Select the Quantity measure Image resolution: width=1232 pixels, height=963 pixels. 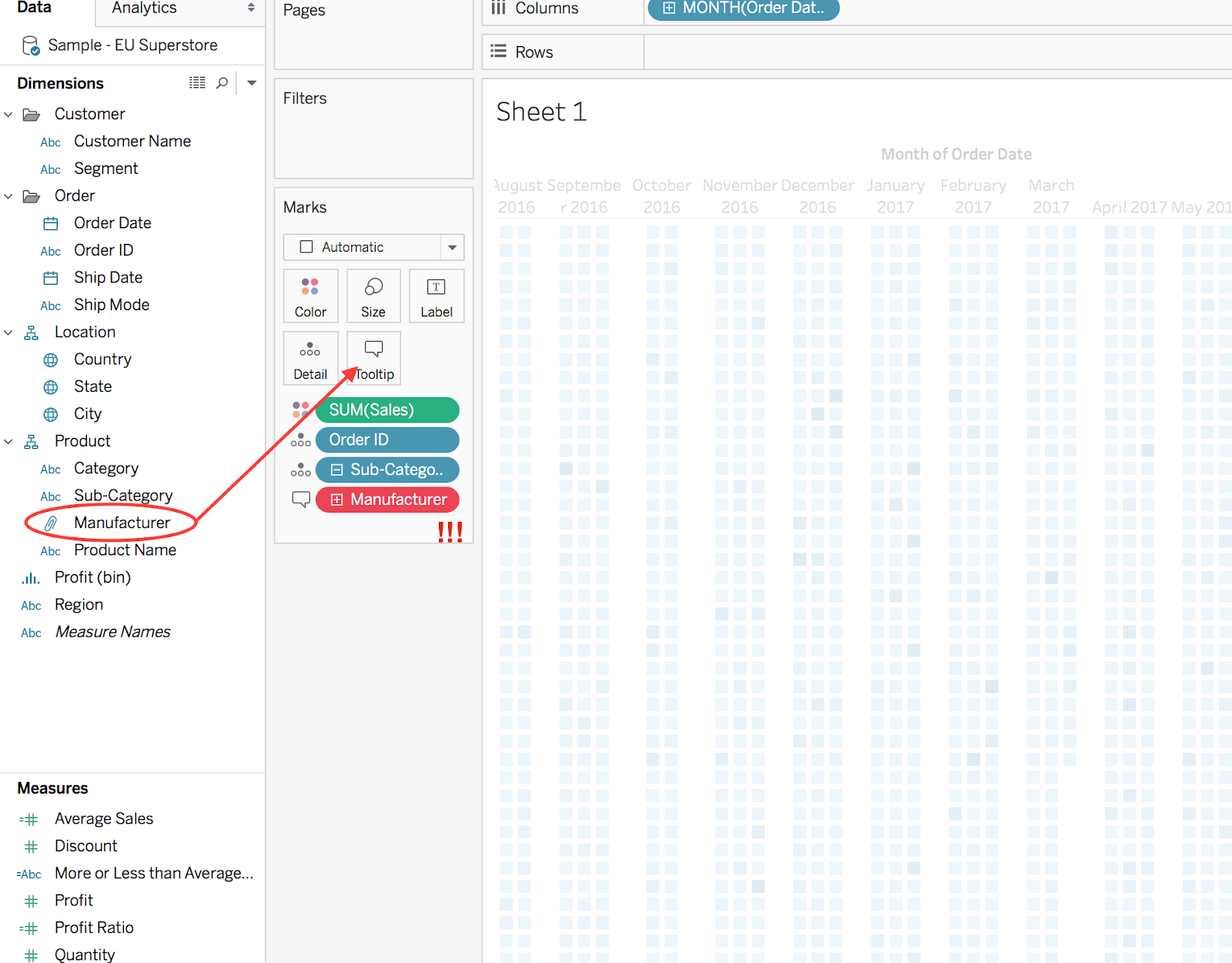coord(85,955)
